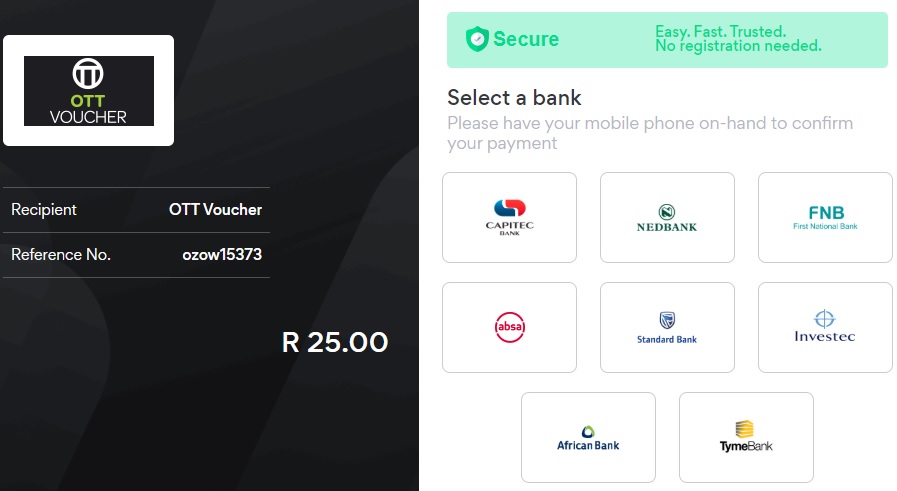Click the 'Select a bank' heading
The width and height of the screenshot is (897, 491).
(x=514, y=98)
